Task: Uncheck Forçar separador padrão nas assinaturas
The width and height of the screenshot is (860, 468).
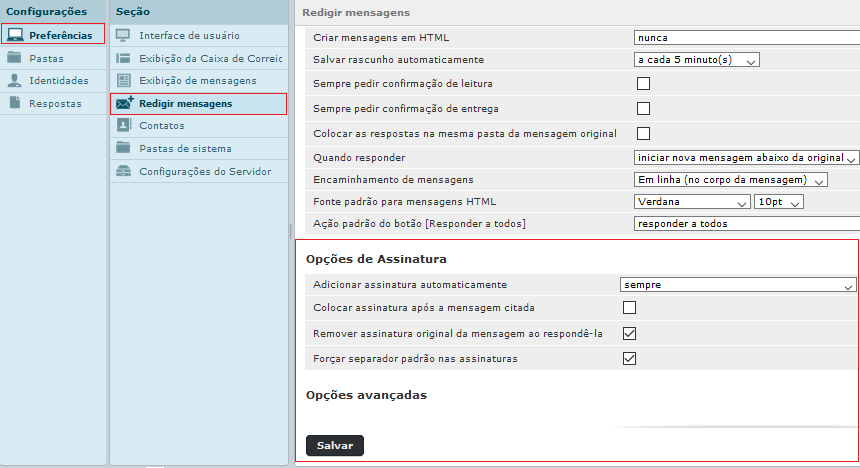Action: 629,358
